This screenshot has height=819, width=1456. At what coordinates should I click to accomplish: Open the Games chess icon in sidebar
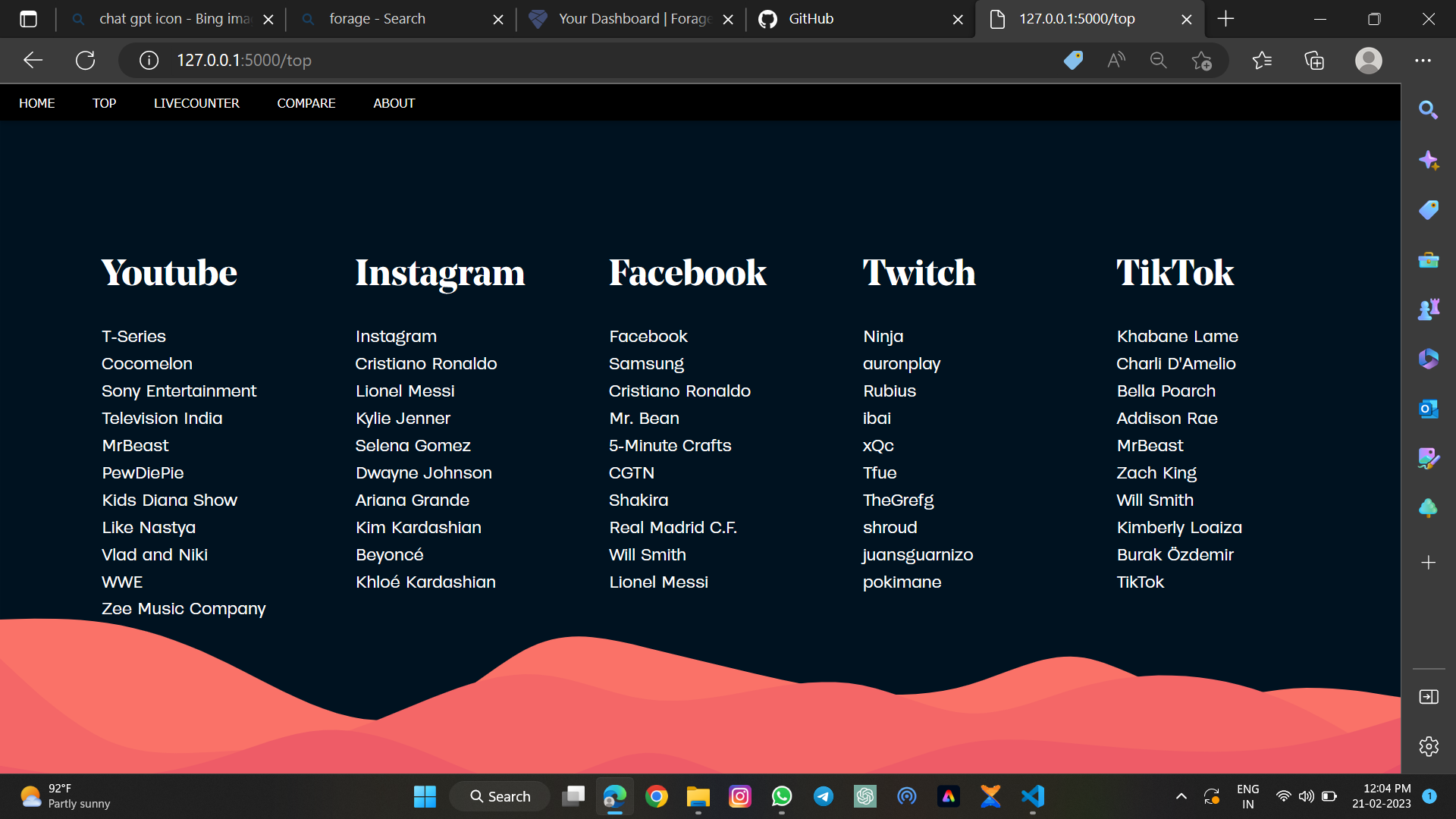point(1429,309)
